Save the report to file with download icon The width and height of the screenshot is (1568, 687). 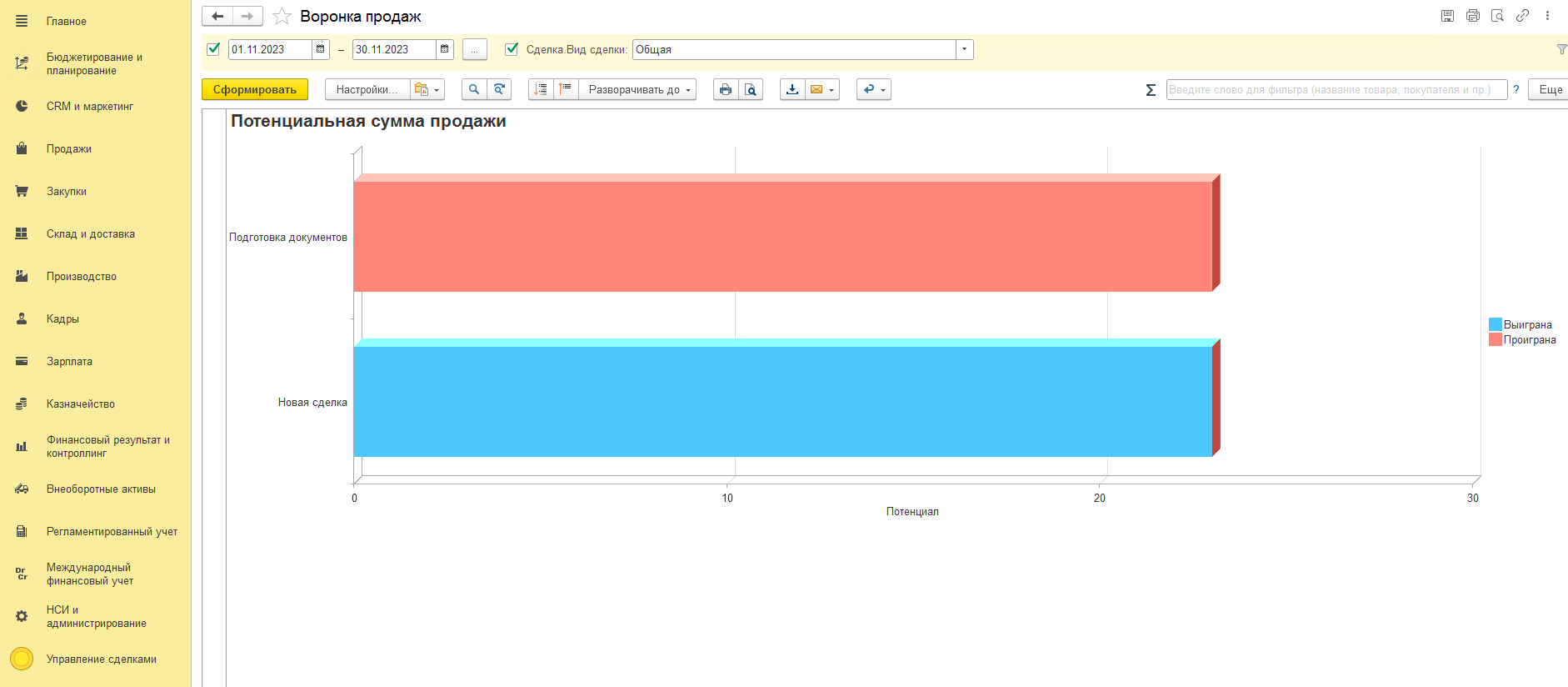tap(792, 89)
